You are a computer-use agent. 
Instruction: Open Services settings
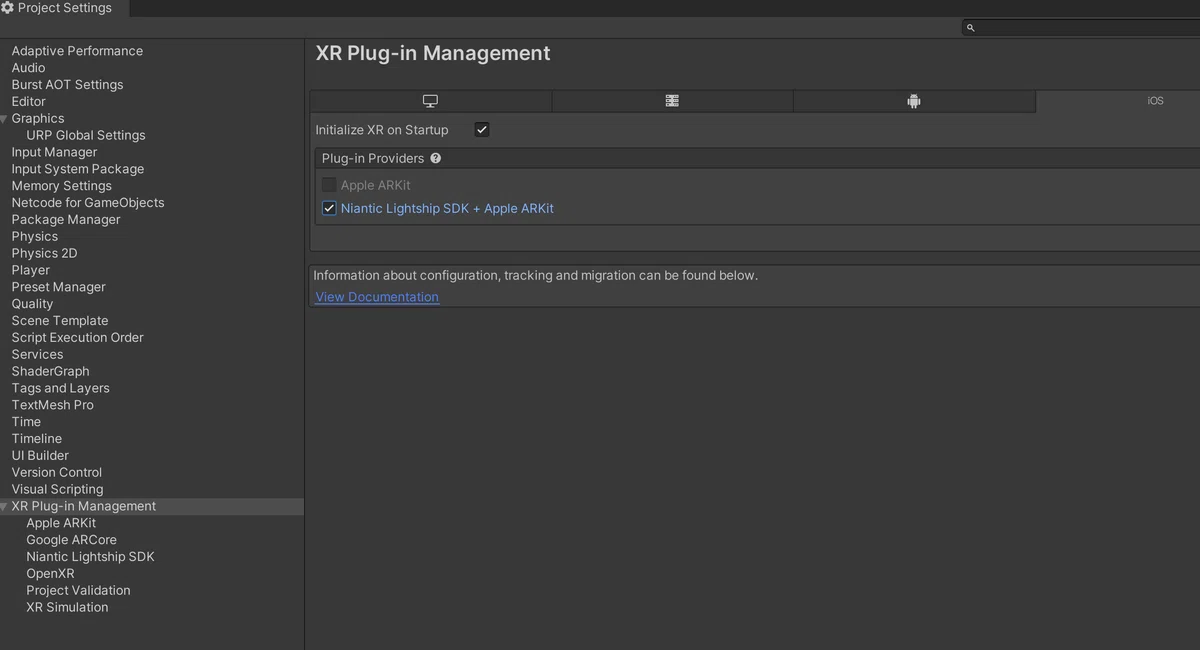[37, 355]
